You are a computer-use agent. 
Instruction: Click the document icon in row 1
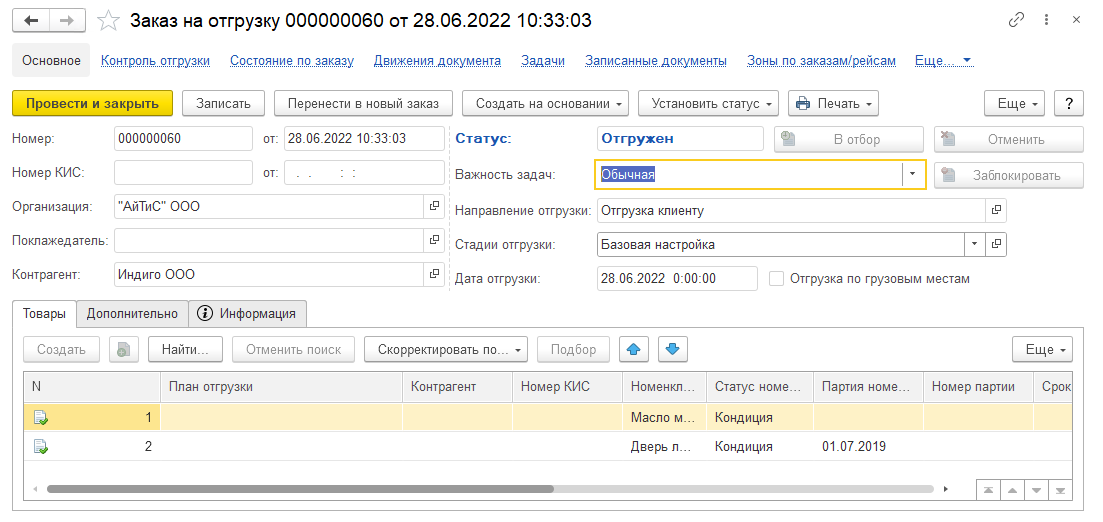tap(41, 417)
